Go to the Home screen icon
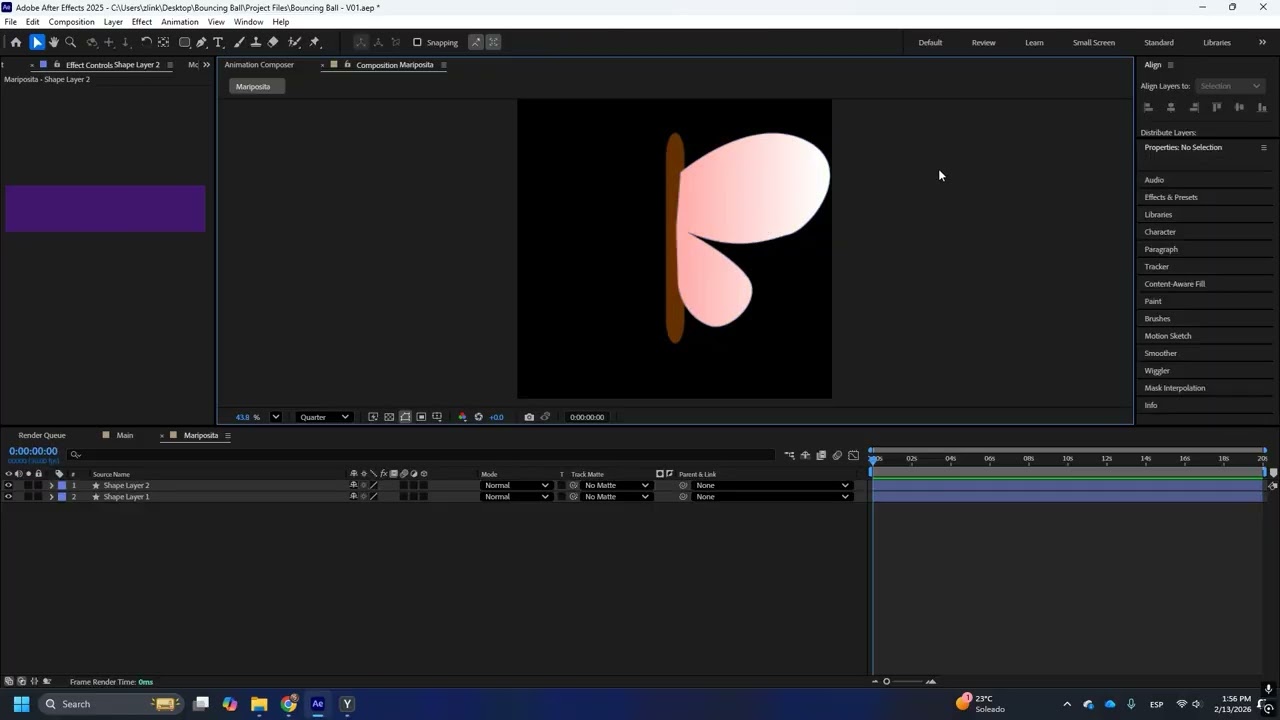 15,42
